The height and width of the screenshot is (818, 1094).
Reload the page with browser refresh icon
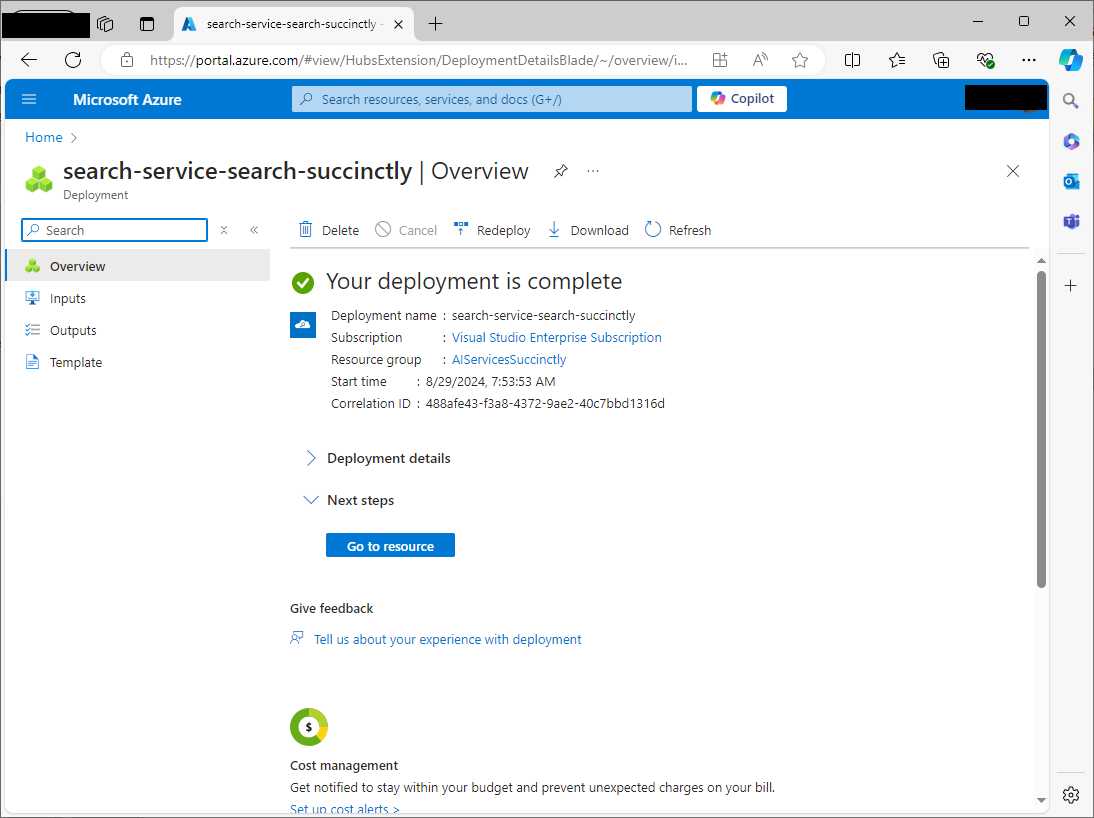[x=73, y=60]
